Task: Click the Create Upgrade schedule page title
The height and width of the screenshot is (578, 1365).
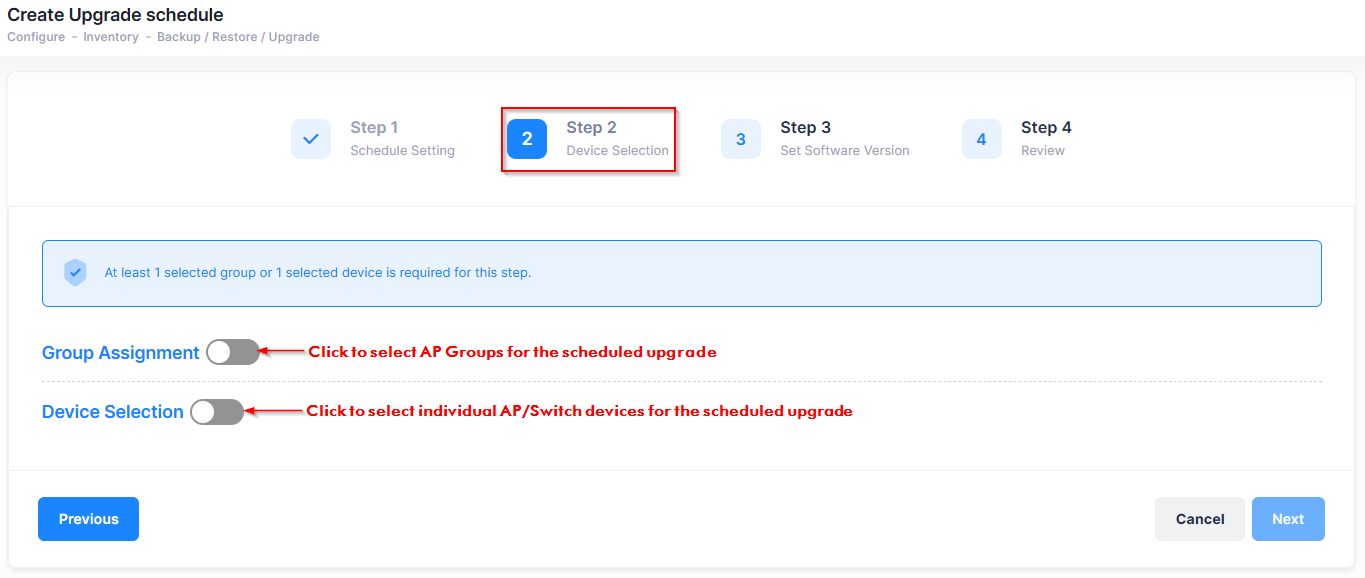Action: [x=115, y=15]
